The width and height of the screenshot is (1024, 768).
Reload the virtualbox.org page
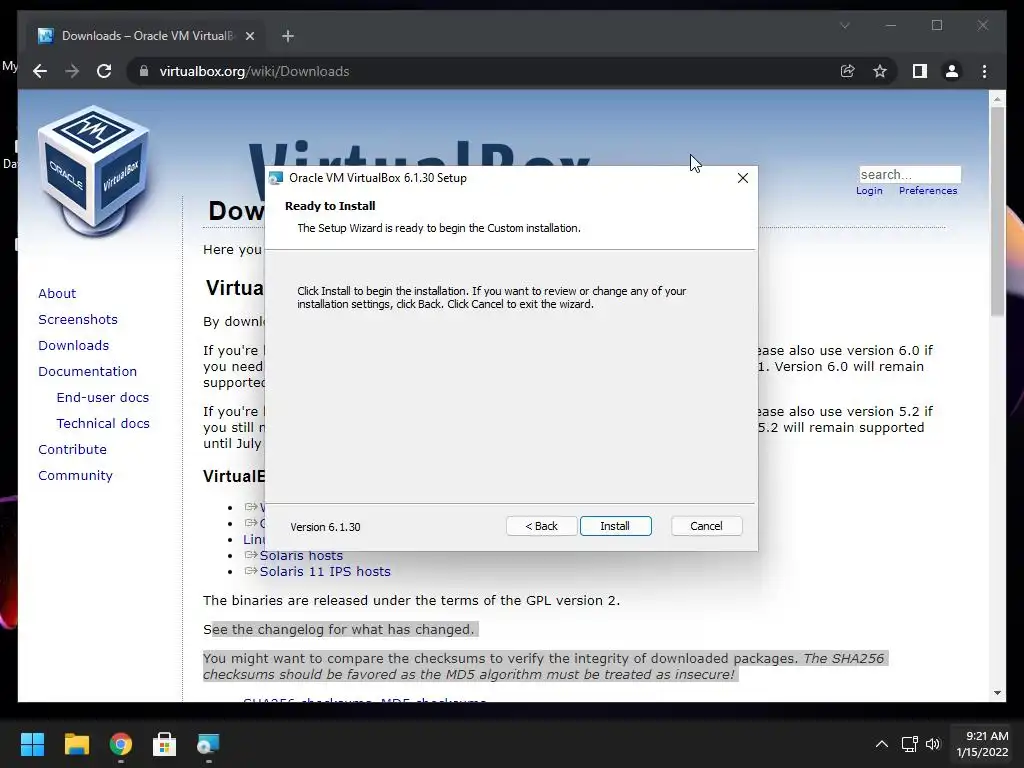point(104,71)
